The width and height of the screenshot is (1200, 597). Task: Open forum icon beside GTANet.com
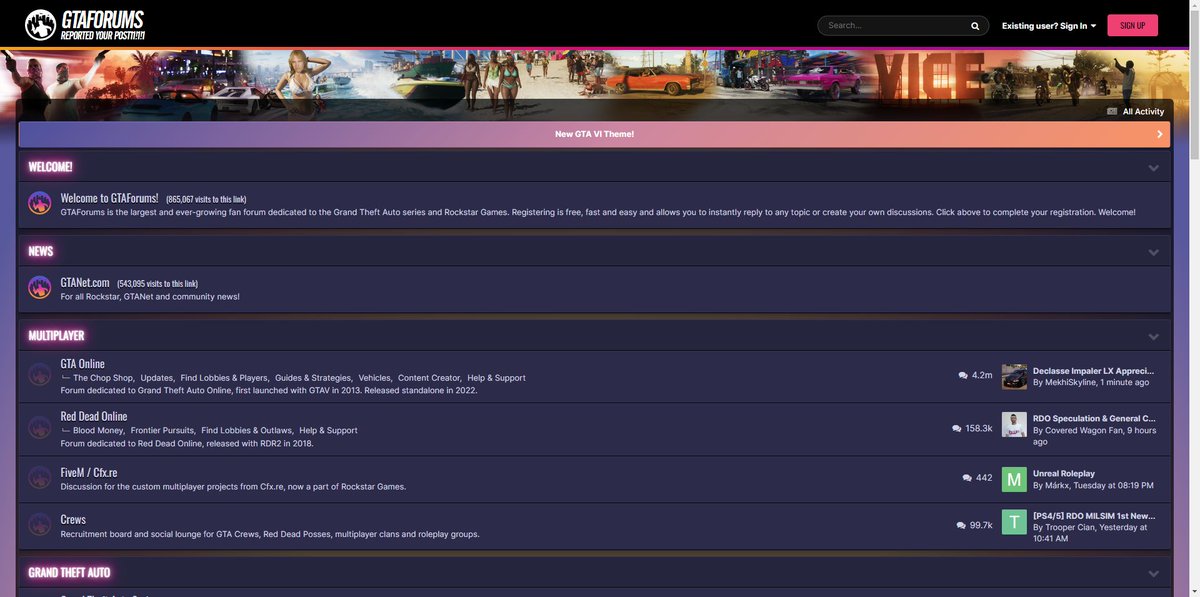[39, 288]
